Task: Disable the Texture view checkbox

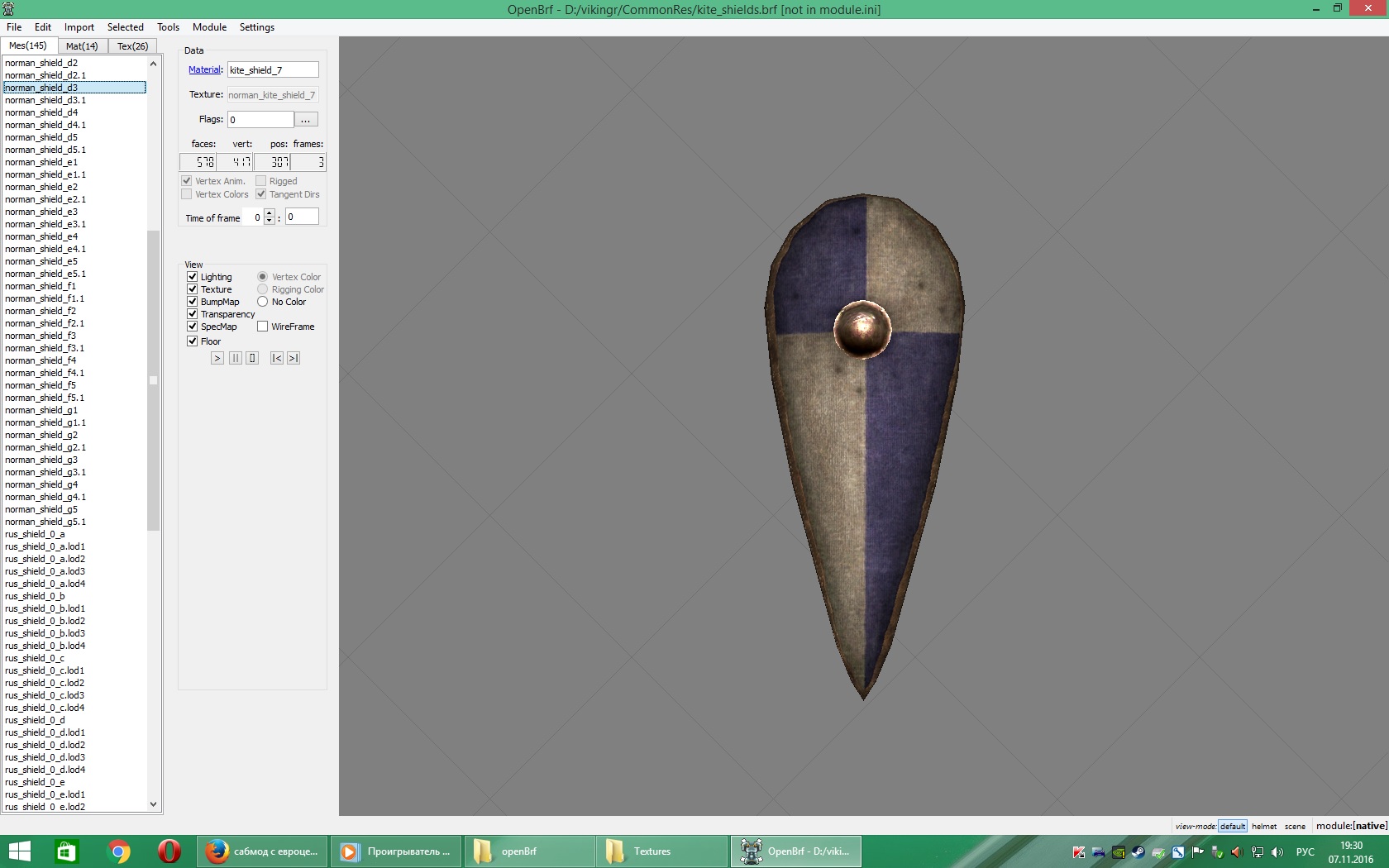Action: point(193,289)
